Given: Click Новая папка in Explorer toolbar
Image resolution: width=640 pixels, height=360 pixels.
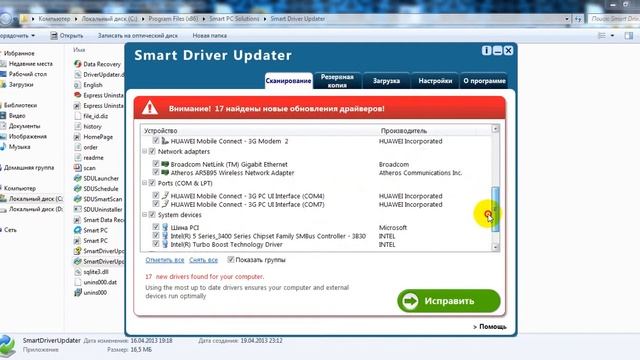Looking at the screenshot, I should [209, 36].
